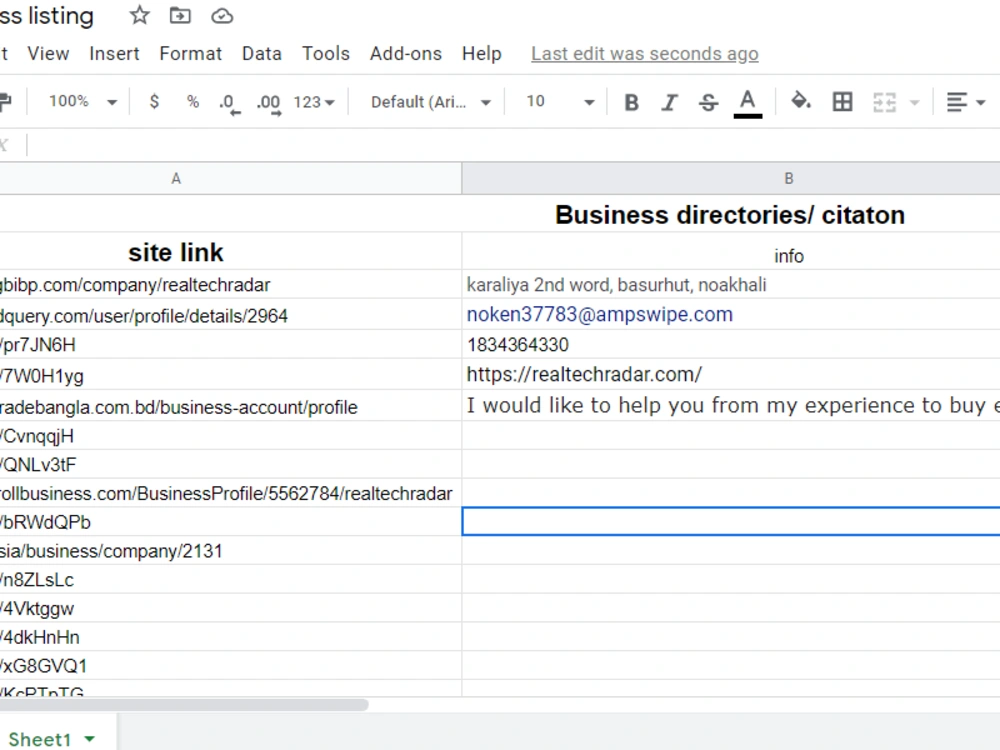The image size is (1000, 750).
Task: Select the 'Business directories/ citaton' cell
Action: click(x=731, y=215)
